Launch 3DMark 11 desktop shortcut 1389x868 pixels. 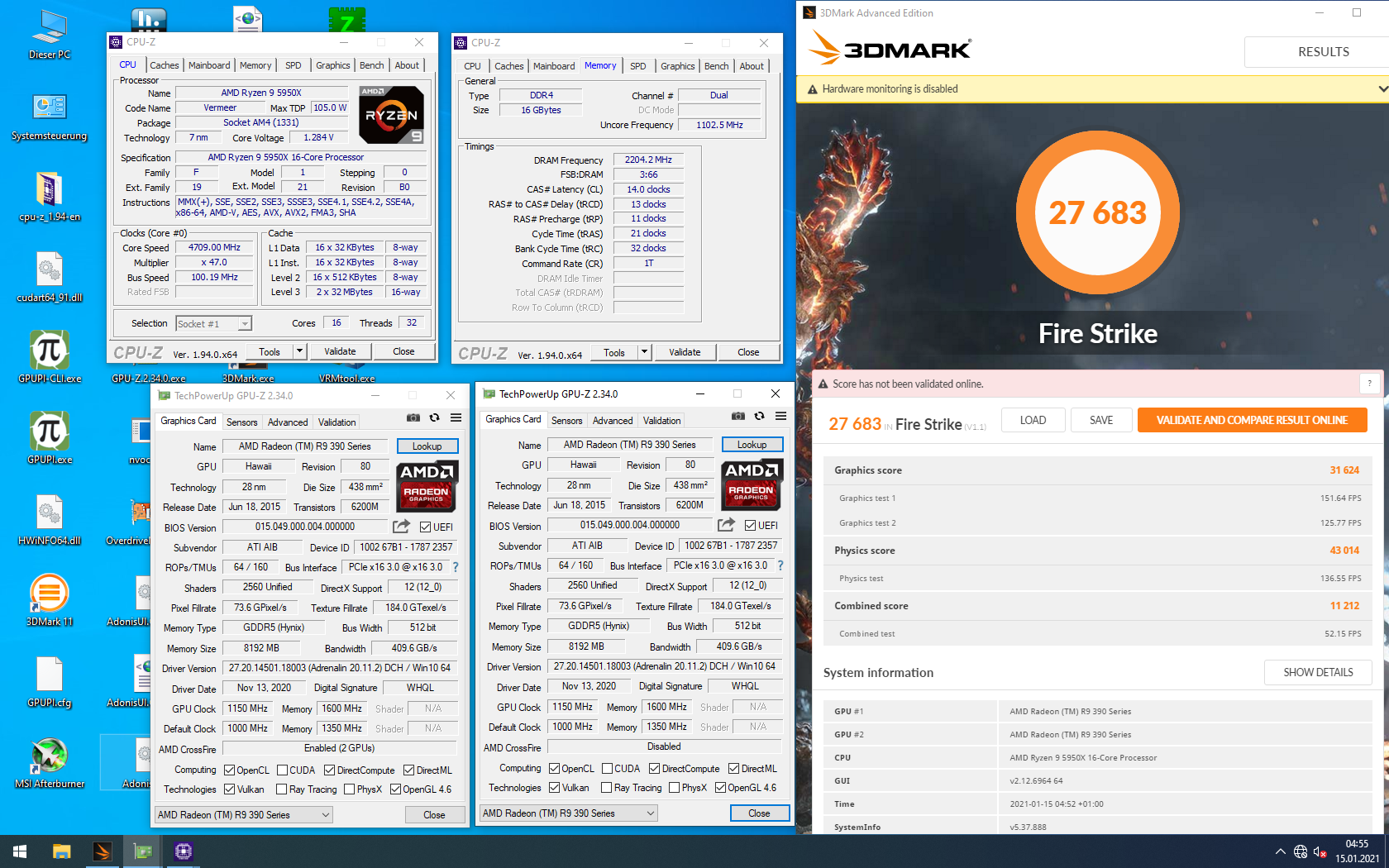pos(50,600)
